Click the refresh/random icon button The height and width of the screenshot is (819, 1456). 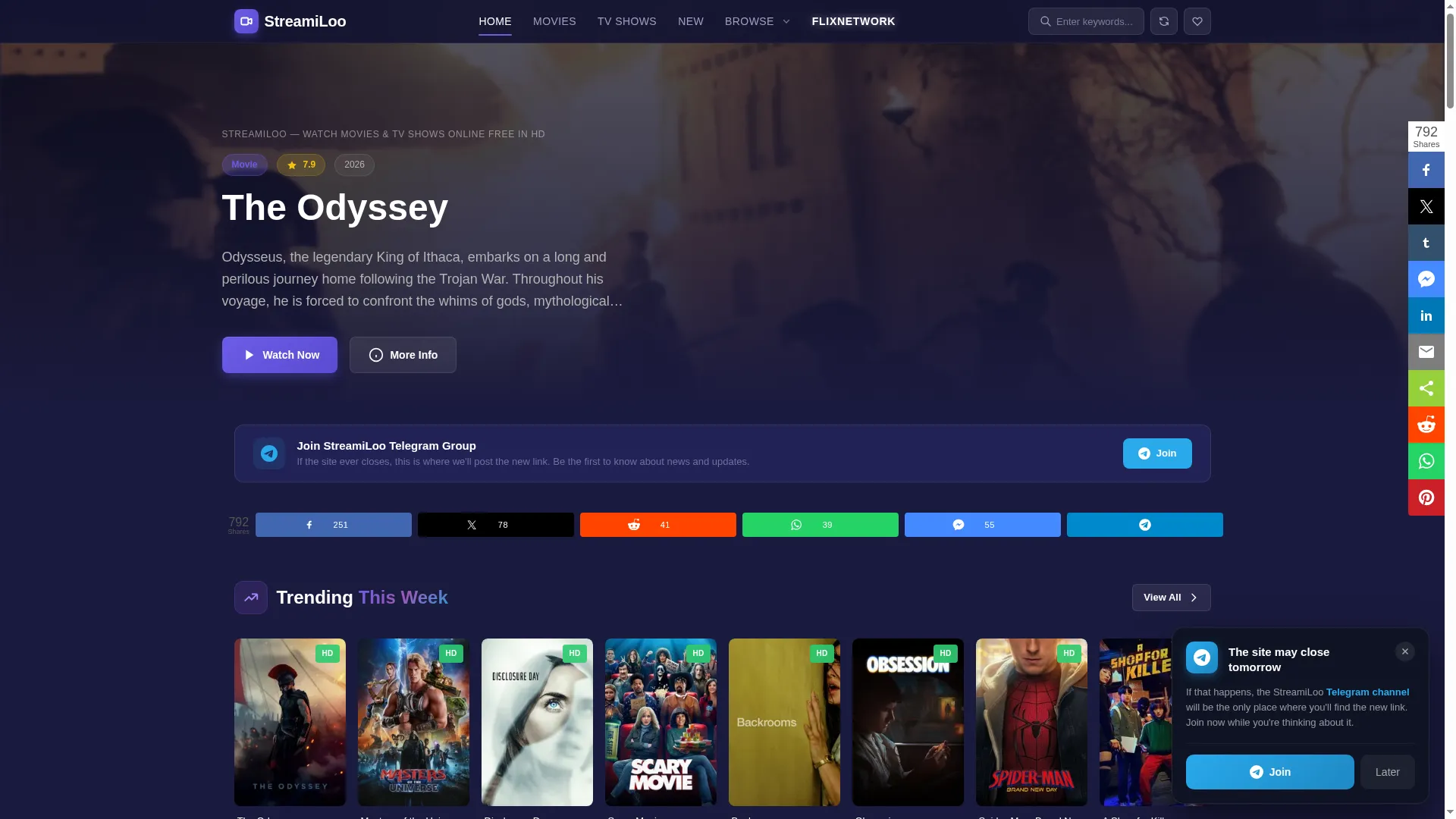pos(1163,21)
